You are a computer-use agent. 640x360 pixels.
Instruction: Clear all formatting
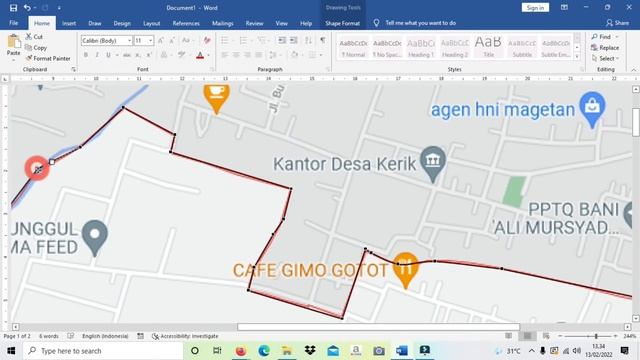207,40
